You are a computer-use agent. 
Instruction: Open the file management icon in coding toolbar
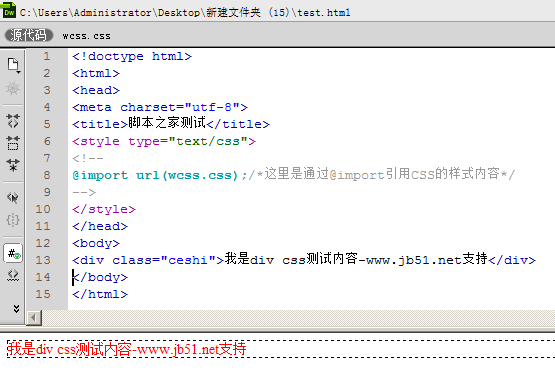coord(13,65)
